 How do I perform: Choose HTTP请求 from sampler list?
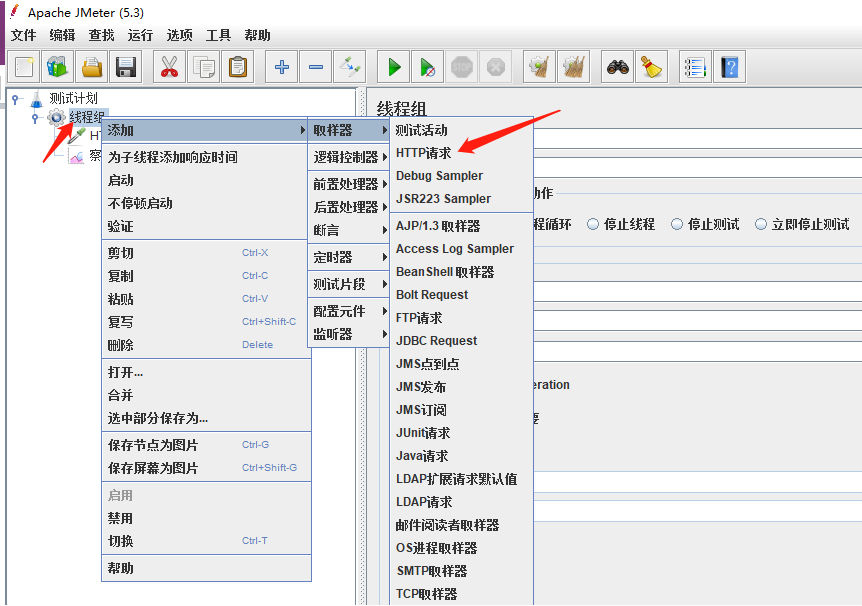(x=461, y=153)
